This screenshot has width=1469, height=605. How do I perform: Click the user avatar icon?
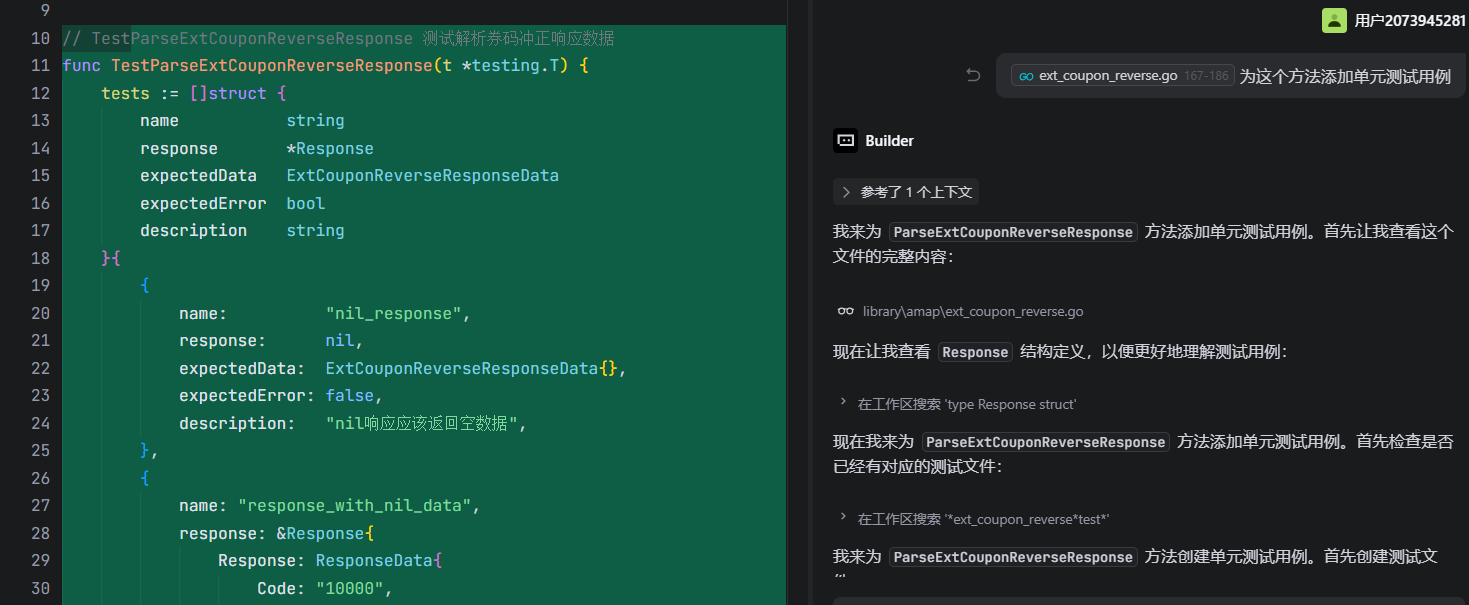point(1334,20)
